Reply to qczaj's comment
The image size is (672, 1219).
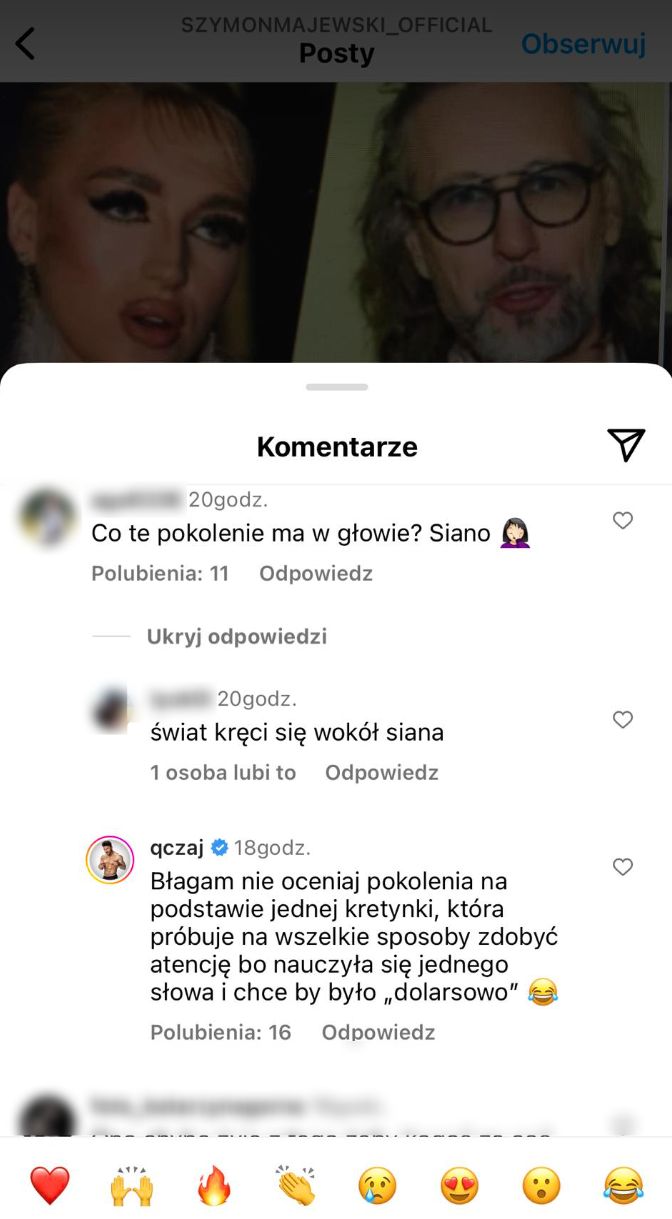378,1032
